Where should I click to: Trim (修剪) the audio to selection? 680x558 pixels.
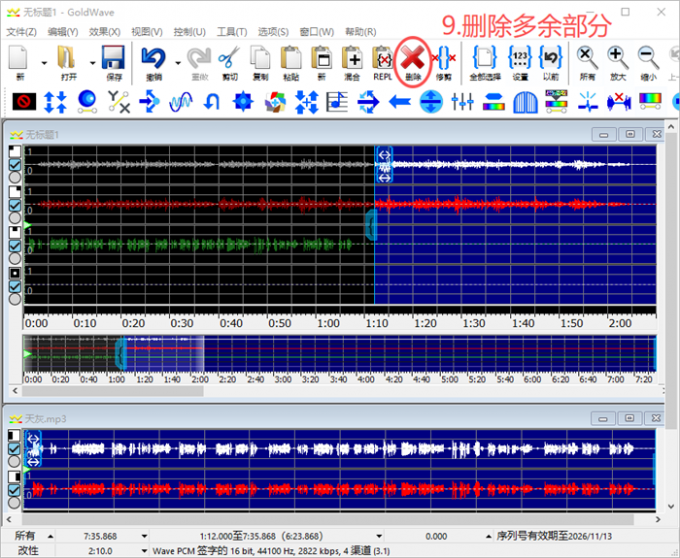coord(444,58)
